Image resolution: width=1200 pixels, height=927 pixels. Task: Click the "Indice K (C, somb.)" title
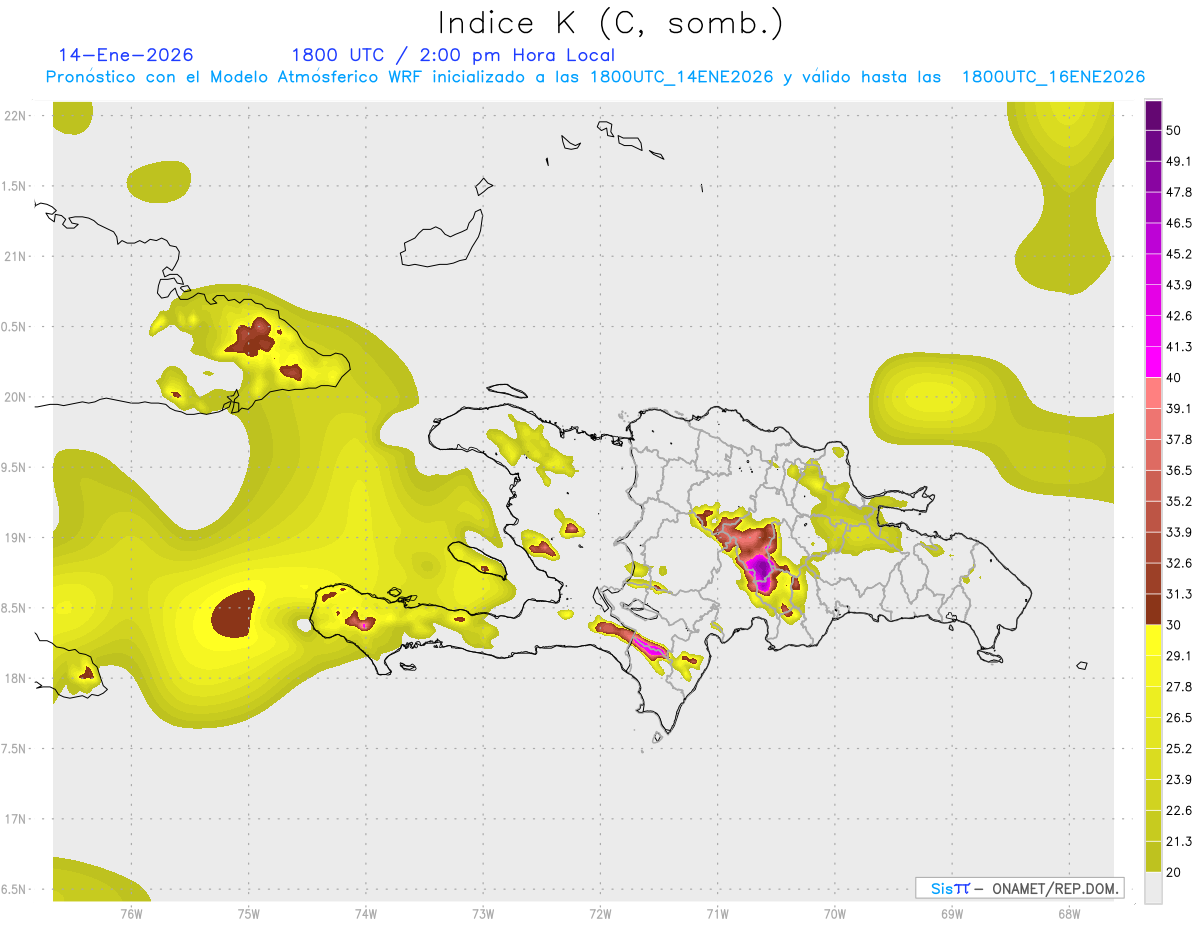click(x=611, y=23)
